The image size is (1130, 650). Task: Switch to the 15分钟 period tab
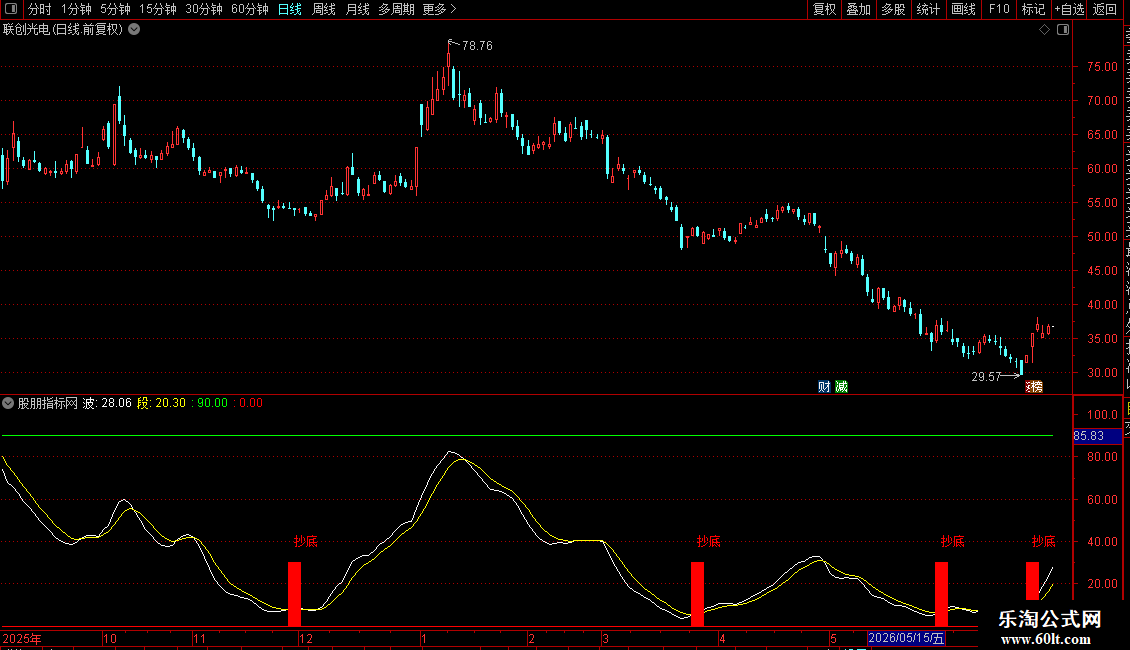(x=158, y=9)
